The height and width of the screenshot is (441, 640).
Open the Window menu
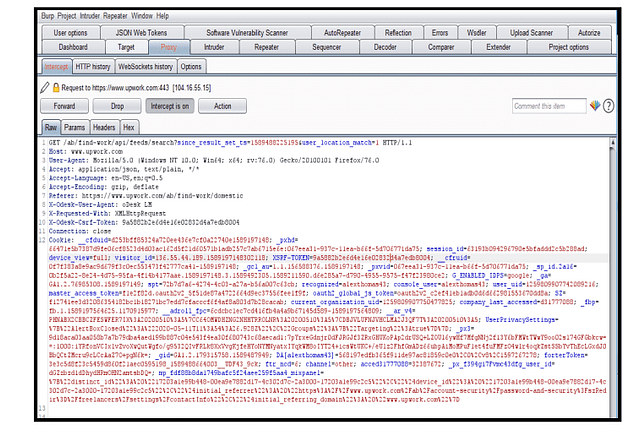(142, 16)
